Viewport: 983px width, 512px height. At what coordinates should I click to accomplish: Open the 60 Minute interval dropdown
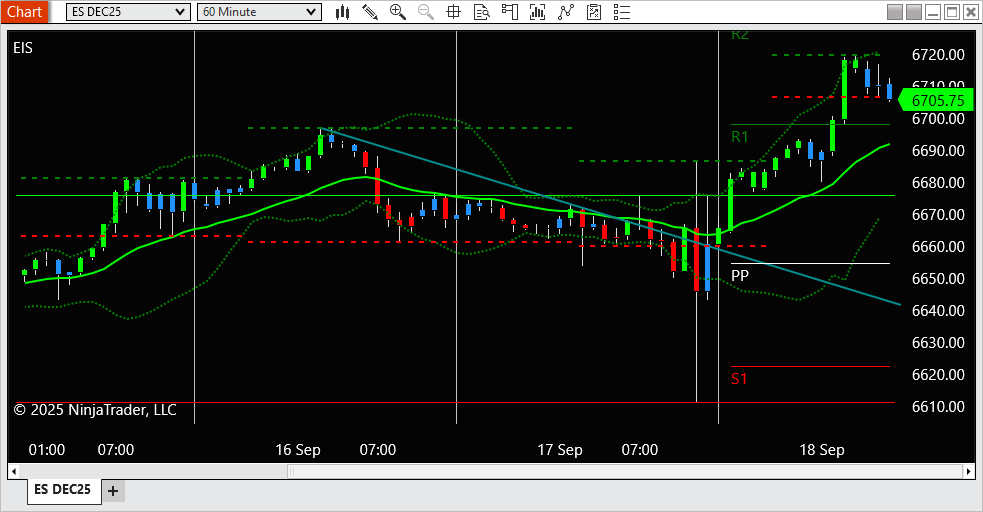(x=259, y=12)
